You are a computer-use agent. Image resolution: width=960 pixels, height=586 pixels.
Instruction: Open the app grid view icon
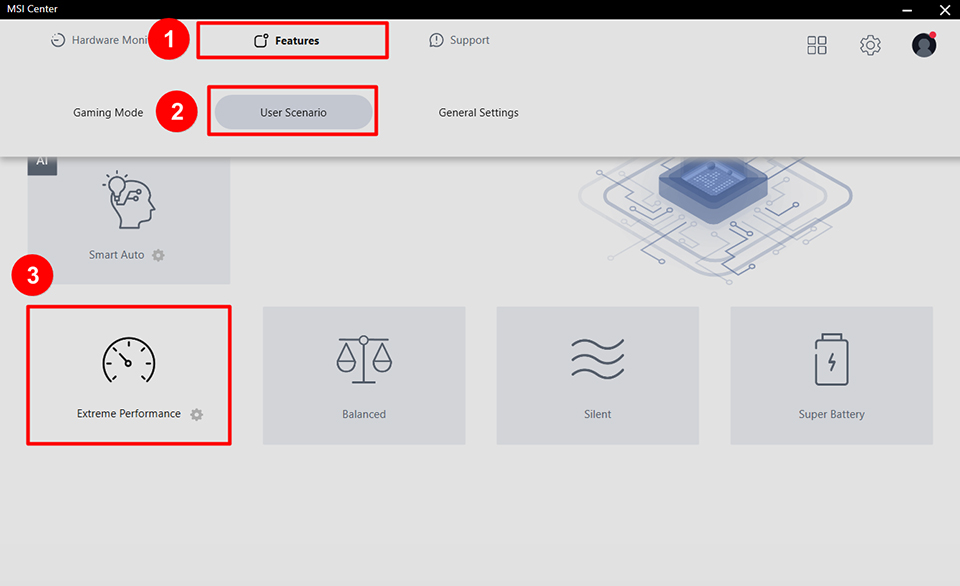817,45
